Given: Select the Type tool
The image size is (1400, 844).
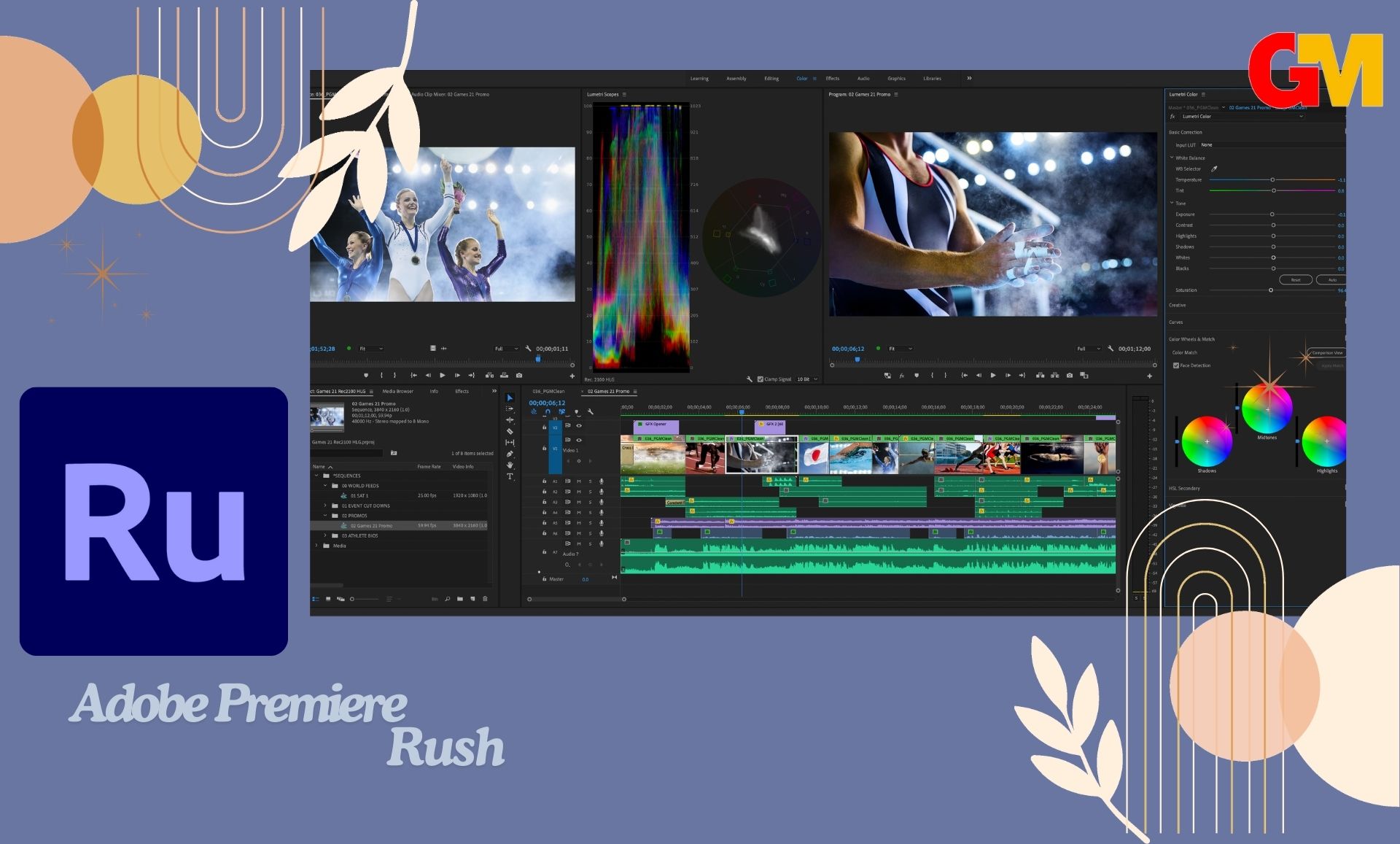Looking at the screenshot, I should (510, 476).
